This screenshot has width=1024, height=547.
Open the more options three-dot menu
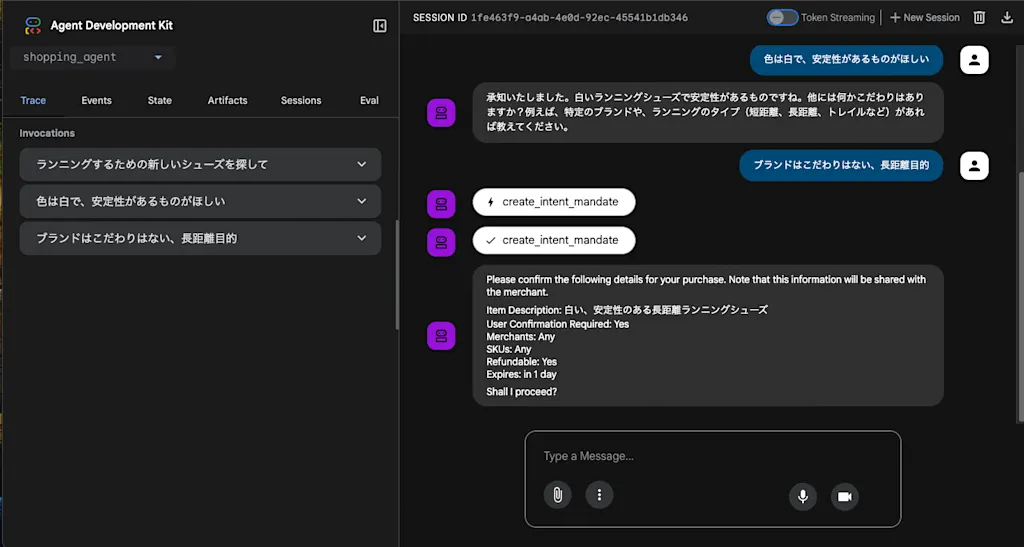599,495
